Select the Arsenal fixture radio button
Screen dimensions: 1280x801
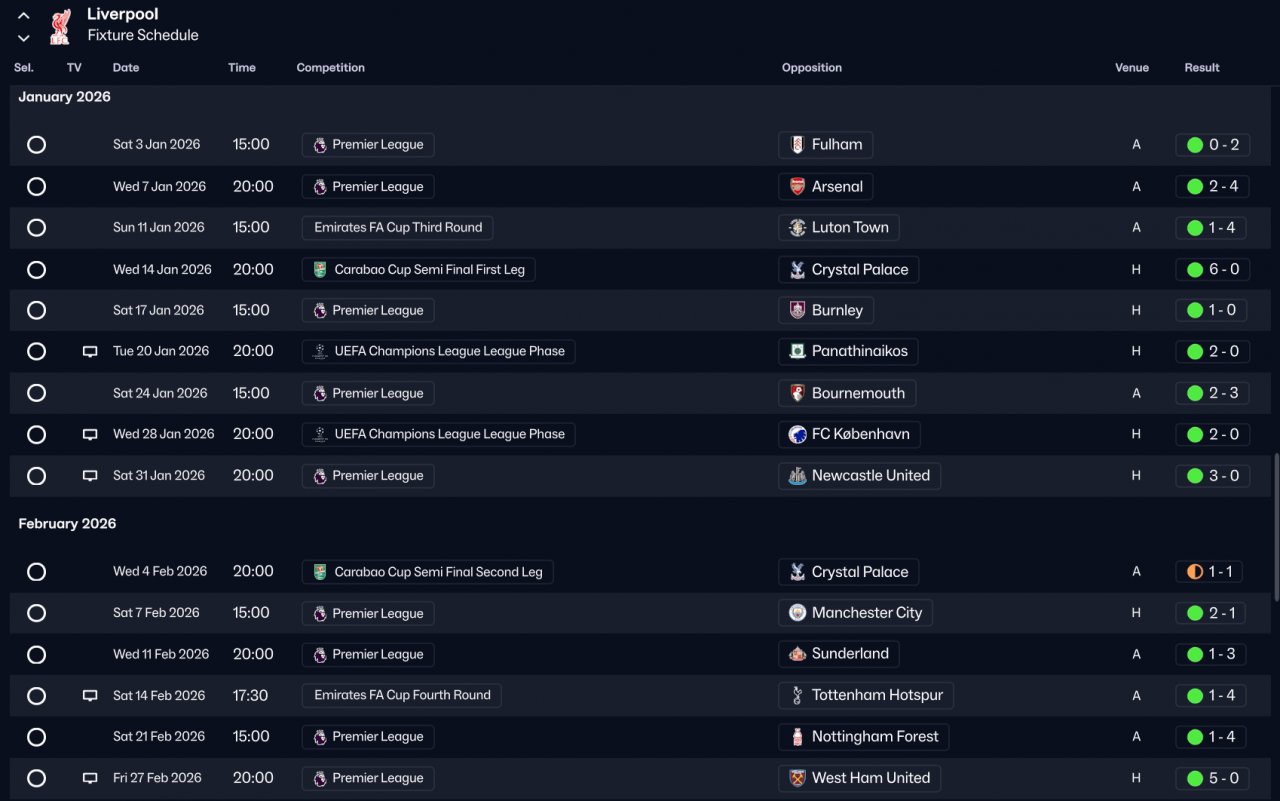click(x=36, y=187)
